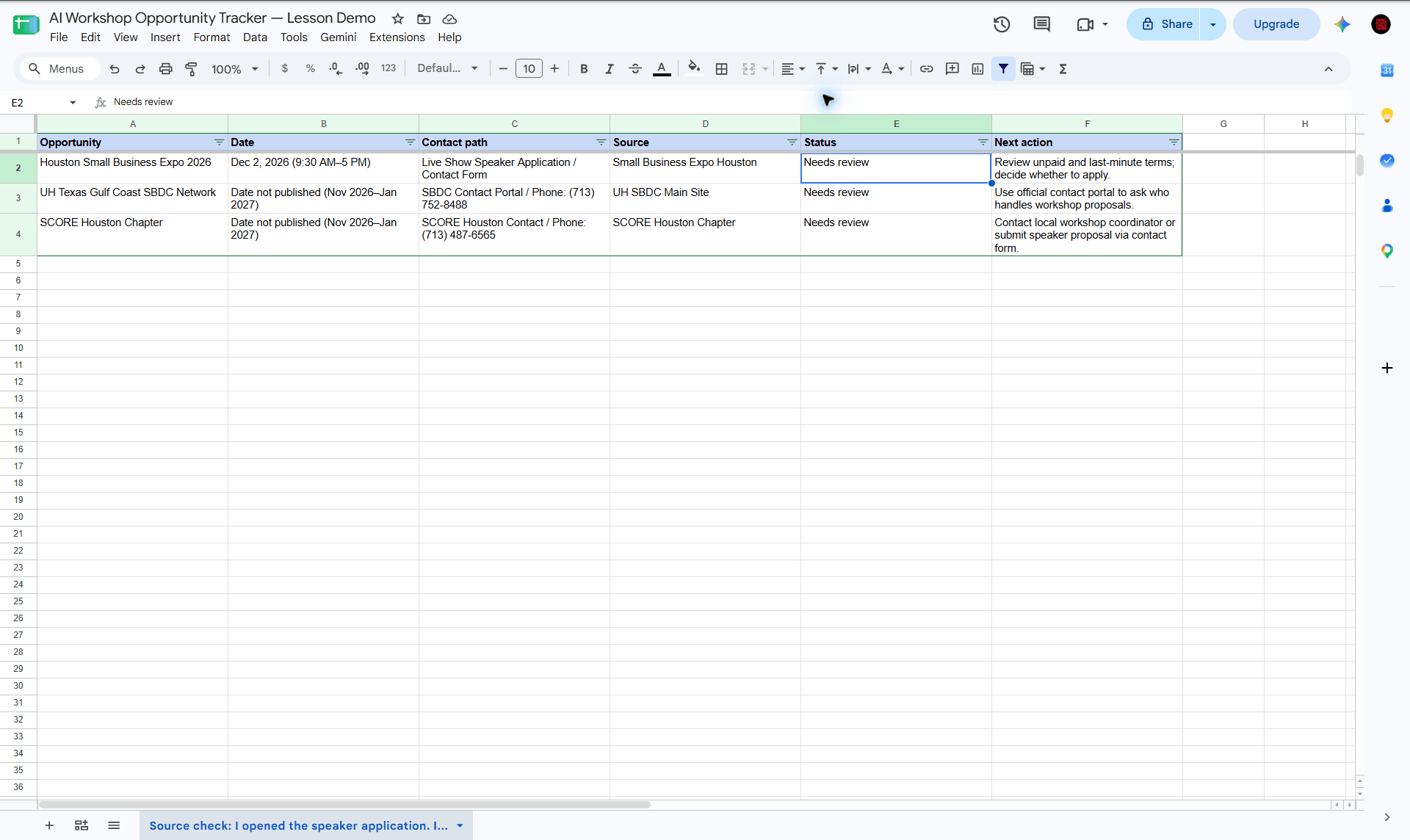1410x840 pixels.
Task: Open the font family dropdown
Action: 447,69
